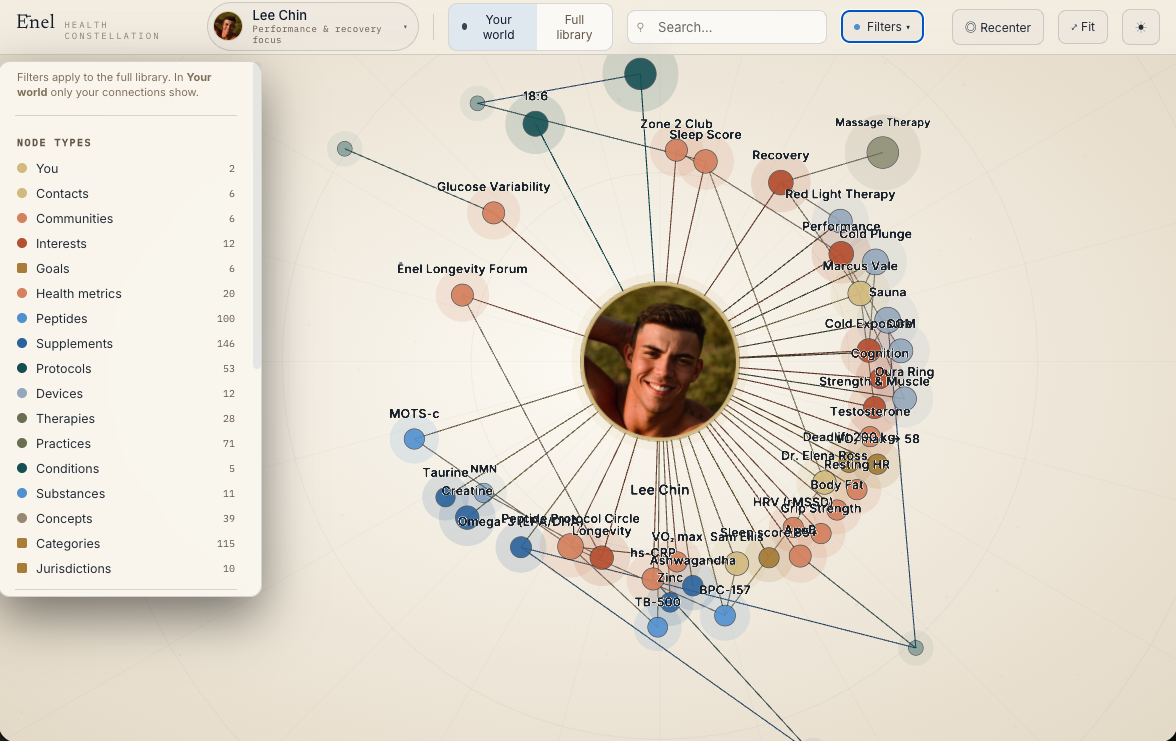
Task: Select the Concepts filter row
Action: (126, 518)
